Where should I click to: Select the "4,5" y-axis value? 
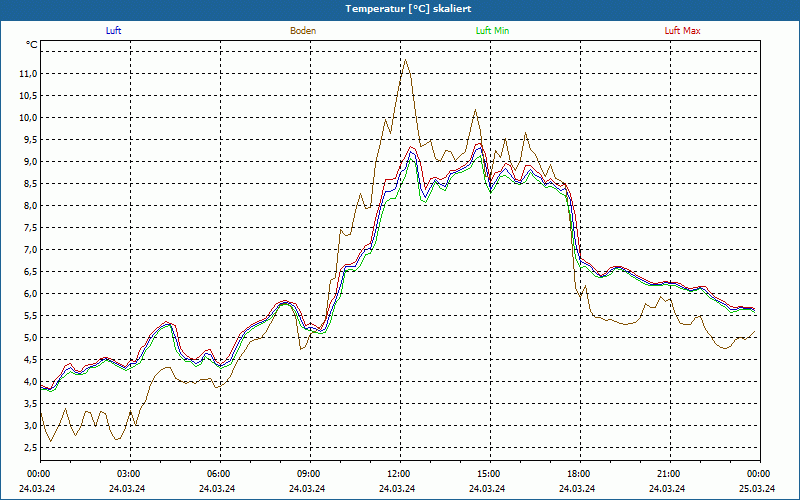(x=31, y=359)
